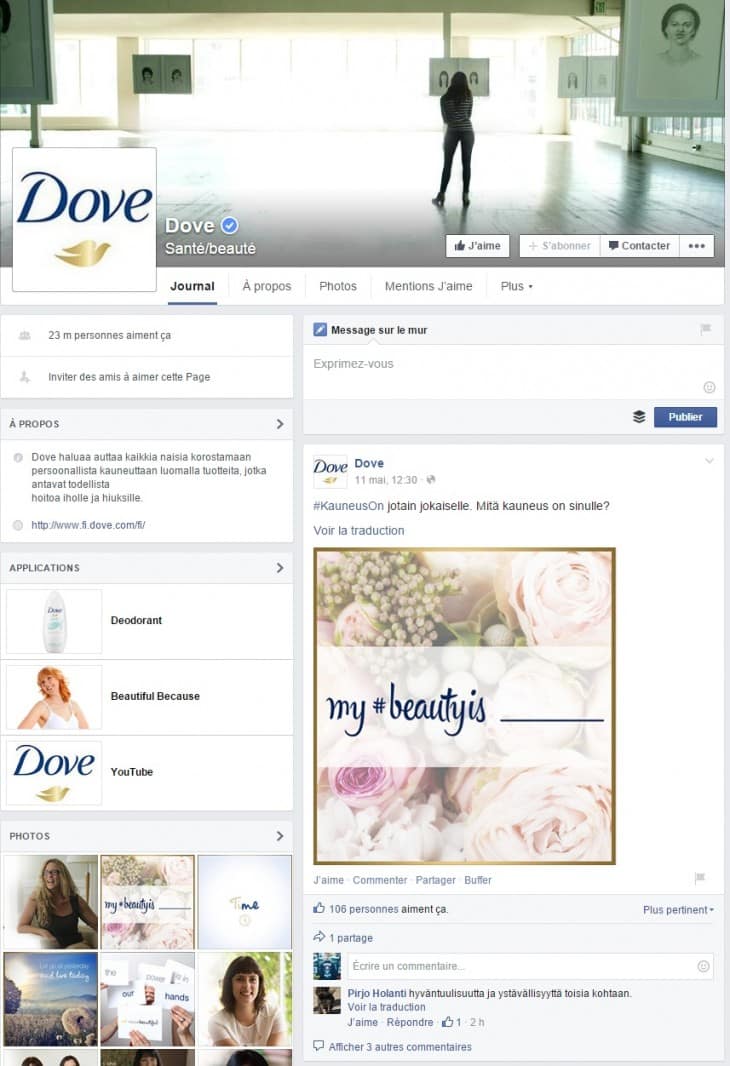Open the large 'my #beautyis' post image

tap(464, 706)
